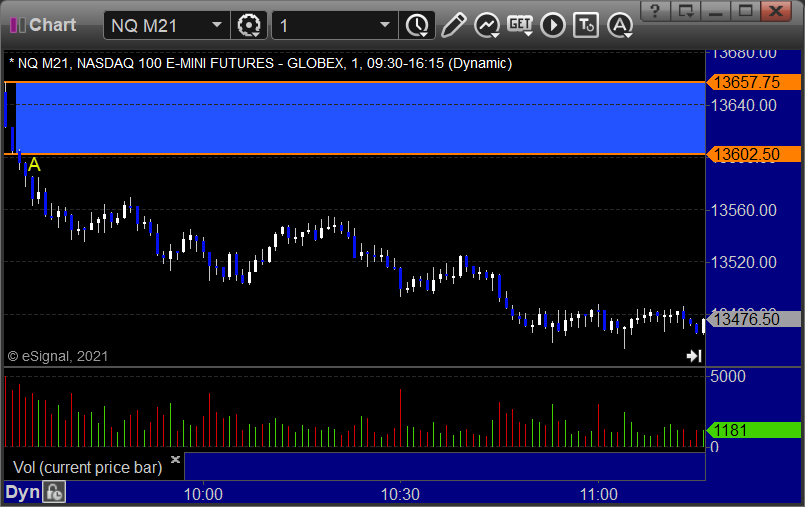Select the drawing tools pencil icon
This screenshot has height=507, width=805.
(453, 25)
